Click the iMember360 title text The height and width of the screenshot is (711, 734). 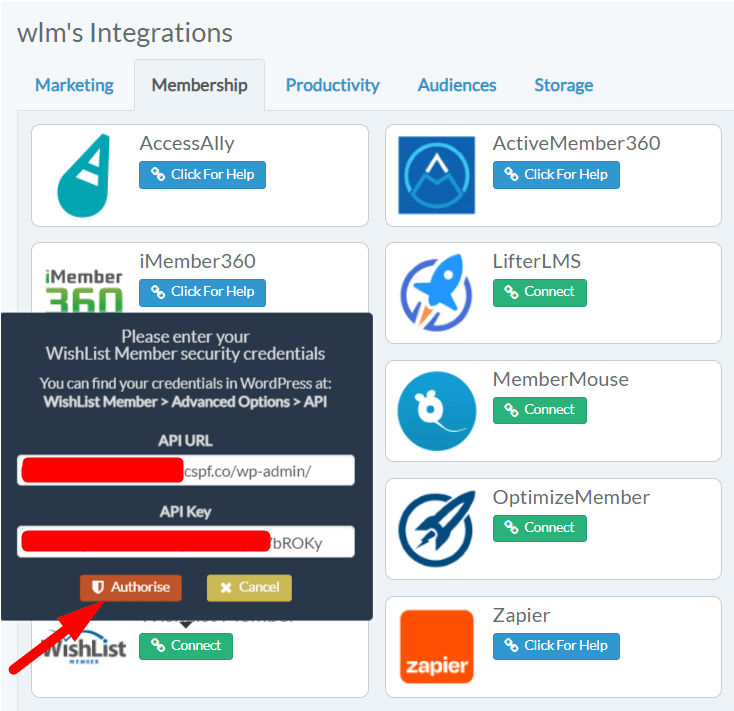tap(198, 261)
